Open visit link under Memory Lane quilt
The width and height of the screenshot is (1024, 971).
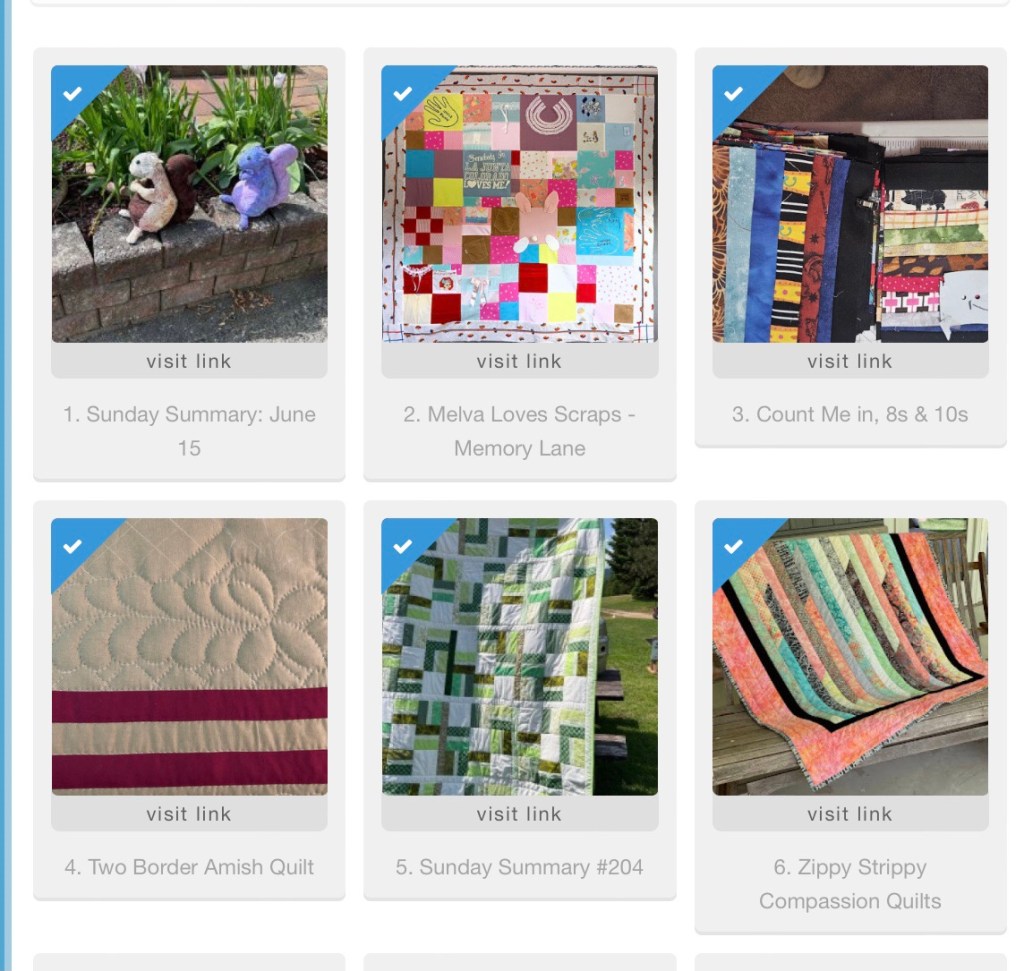(520, 360)
